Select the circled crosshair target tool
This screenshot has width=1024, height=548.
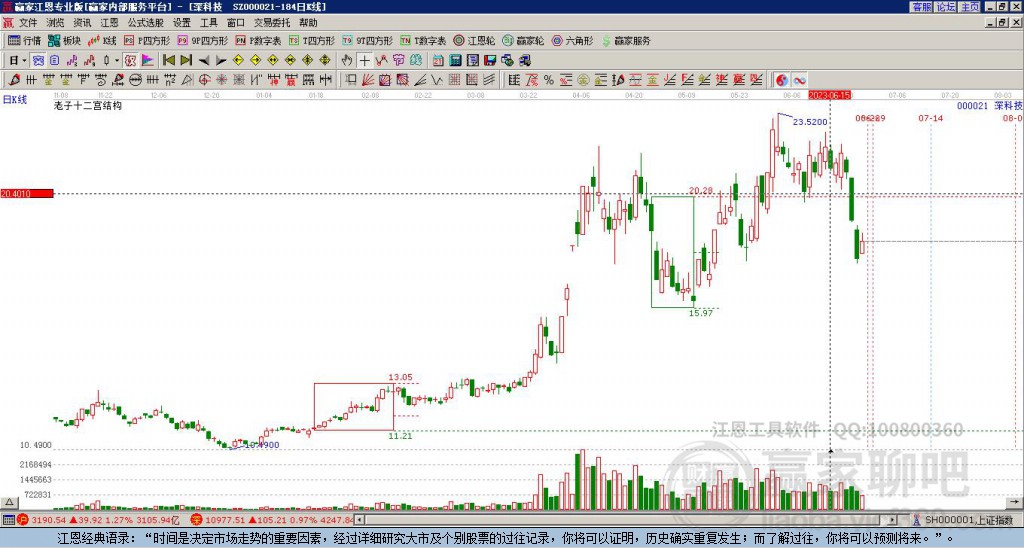204,80
